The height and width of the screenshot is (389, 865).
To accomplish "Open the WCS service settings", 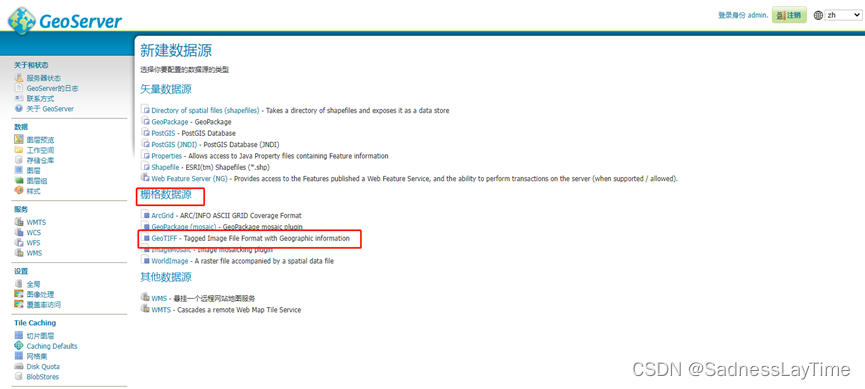I will click(x=34, y=233).
